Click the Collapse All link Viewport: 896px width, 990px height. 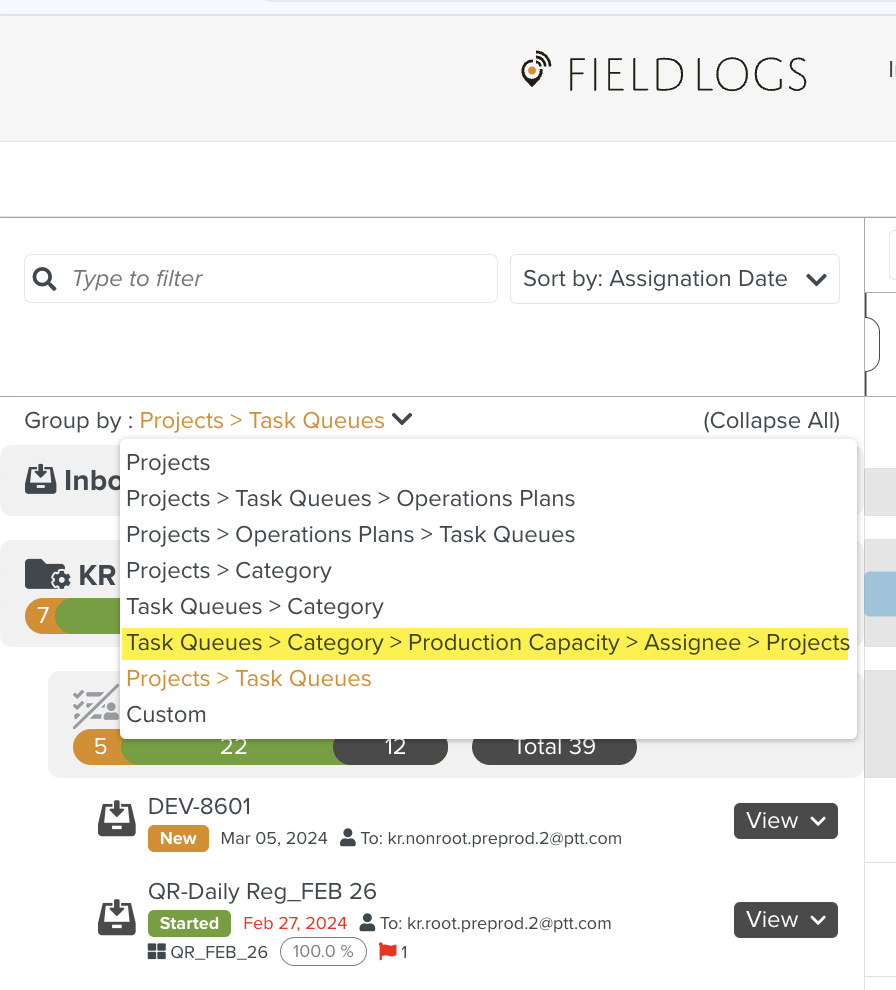[x=771, y=421]
